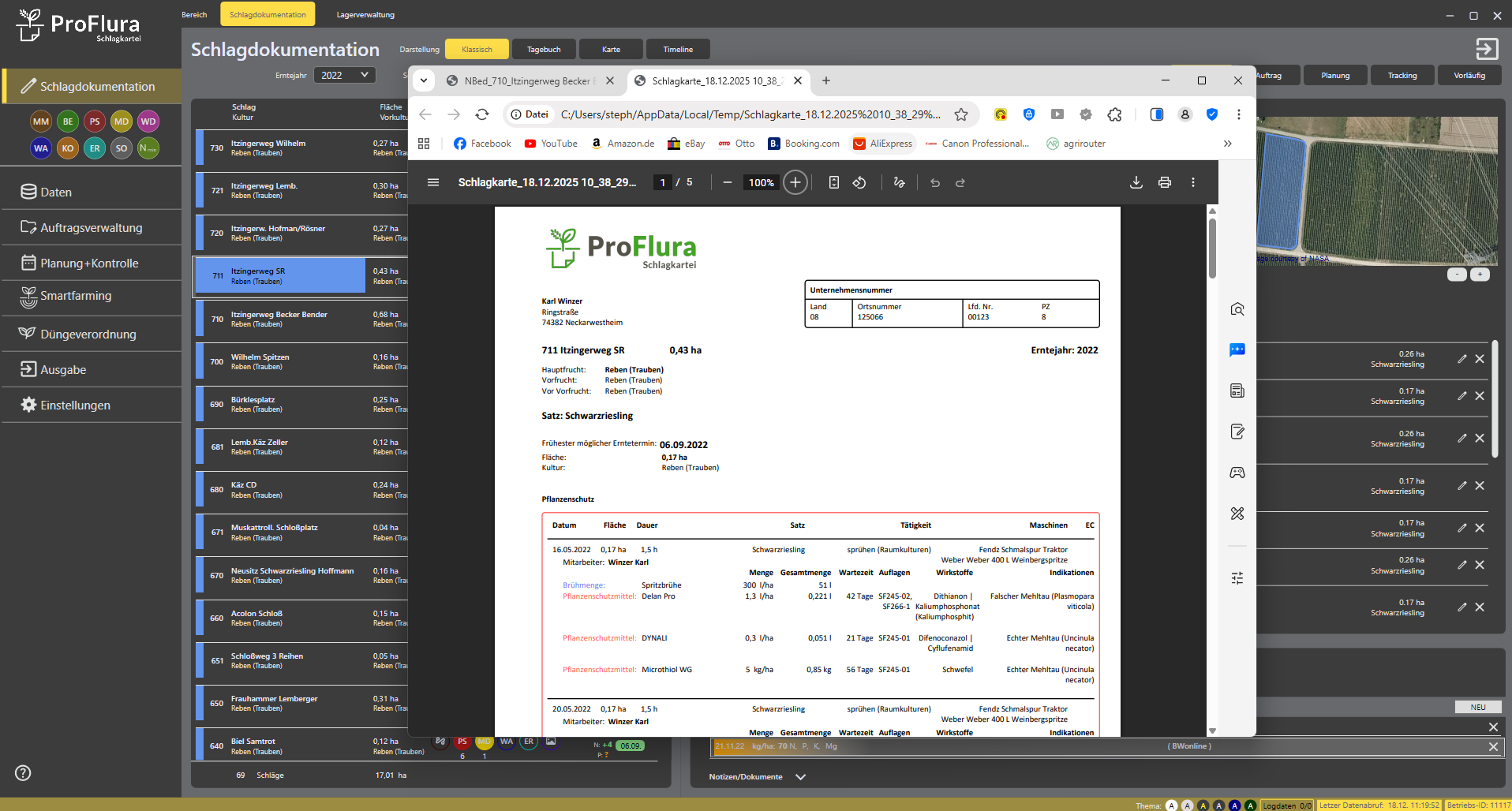Select the Tagebuch view tab
This screenshot has height=811, width=1512.
(544, 49)
